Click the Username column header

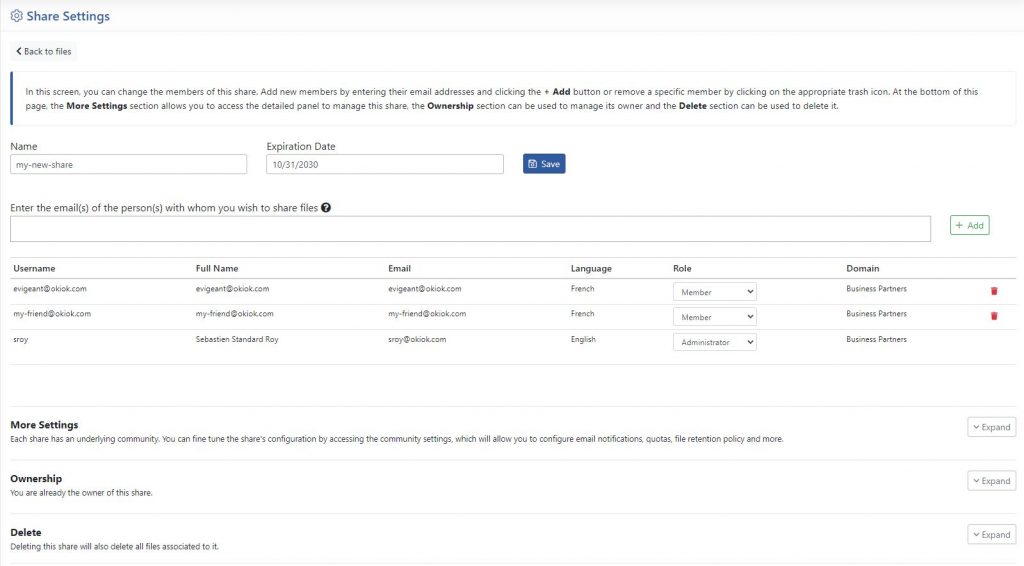[x=34, y=268]
